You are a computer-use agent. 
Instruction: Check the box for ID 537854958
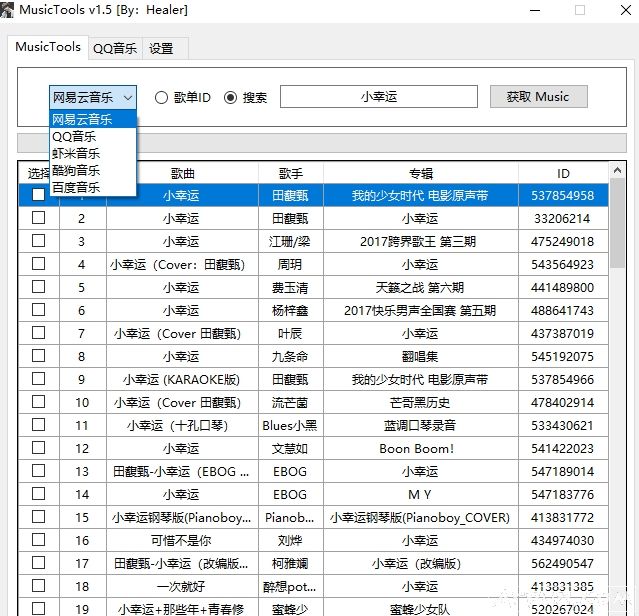38,195
